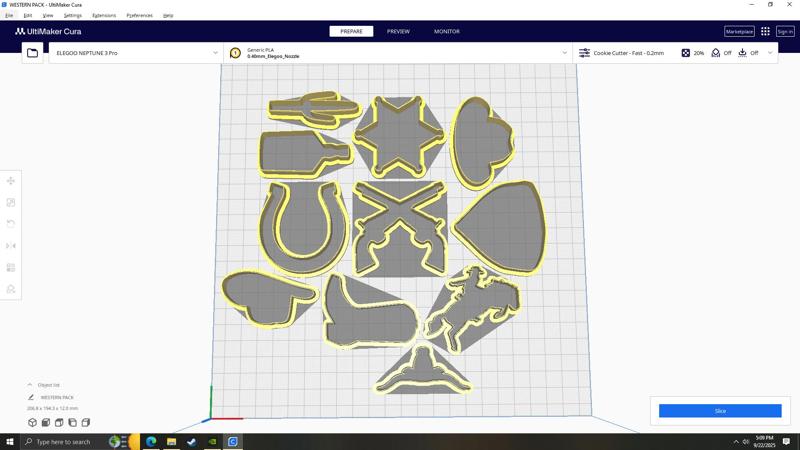Switch to 3D perspective view cube
Screen dimensions: 800x450
coord(32,422)
